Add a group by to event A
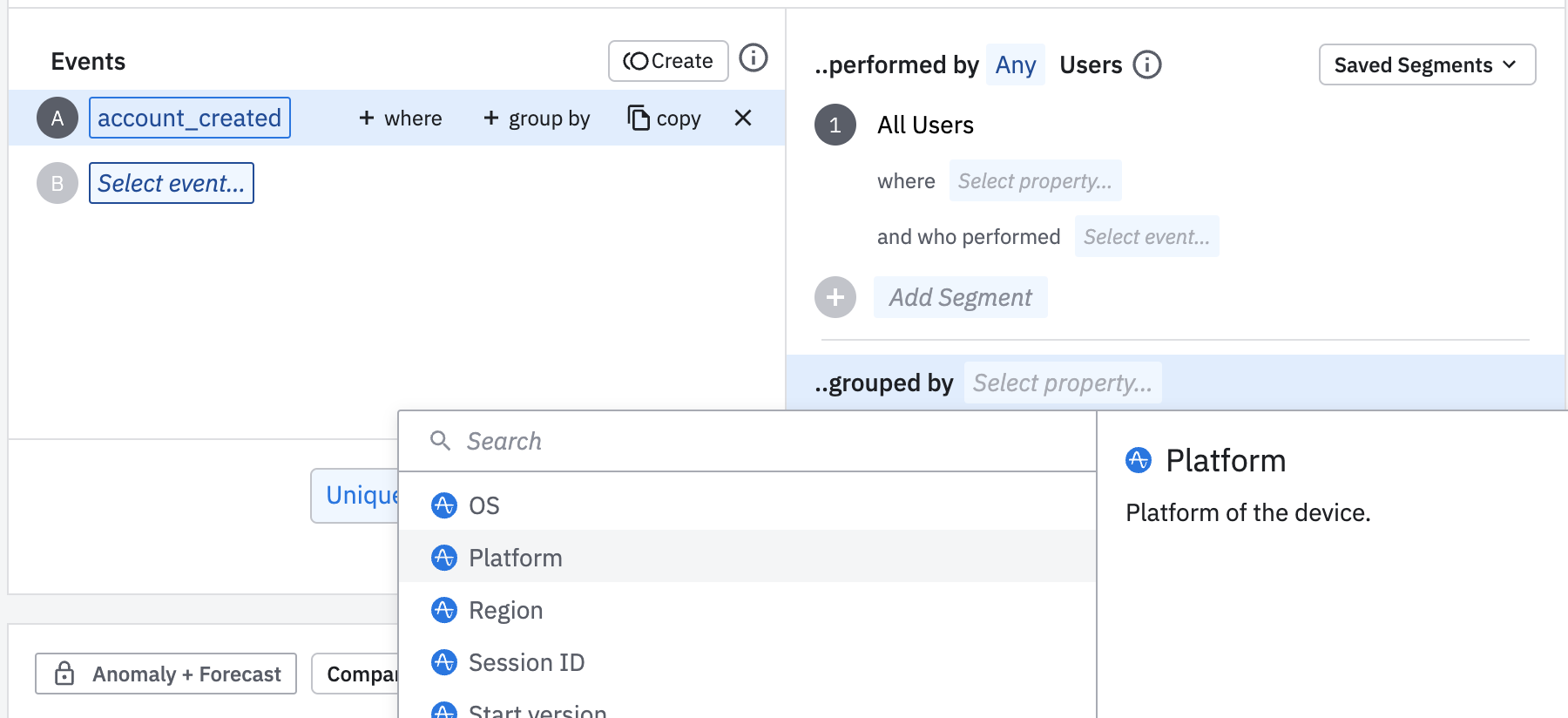Screen dimensions: 1568x718 click(537, 118)
